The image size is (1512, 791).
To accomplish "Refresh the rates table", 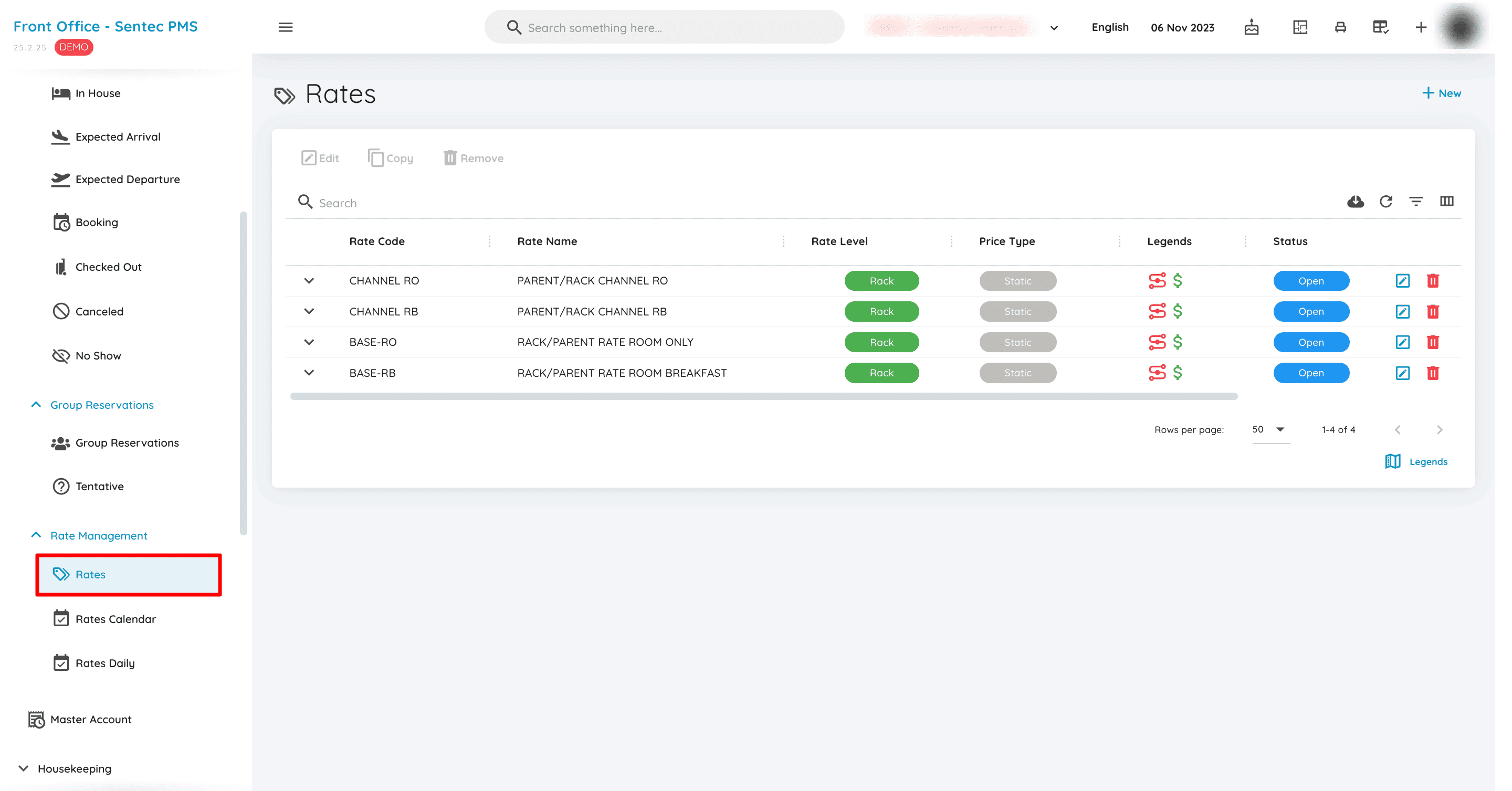I will pos(1386,201).
